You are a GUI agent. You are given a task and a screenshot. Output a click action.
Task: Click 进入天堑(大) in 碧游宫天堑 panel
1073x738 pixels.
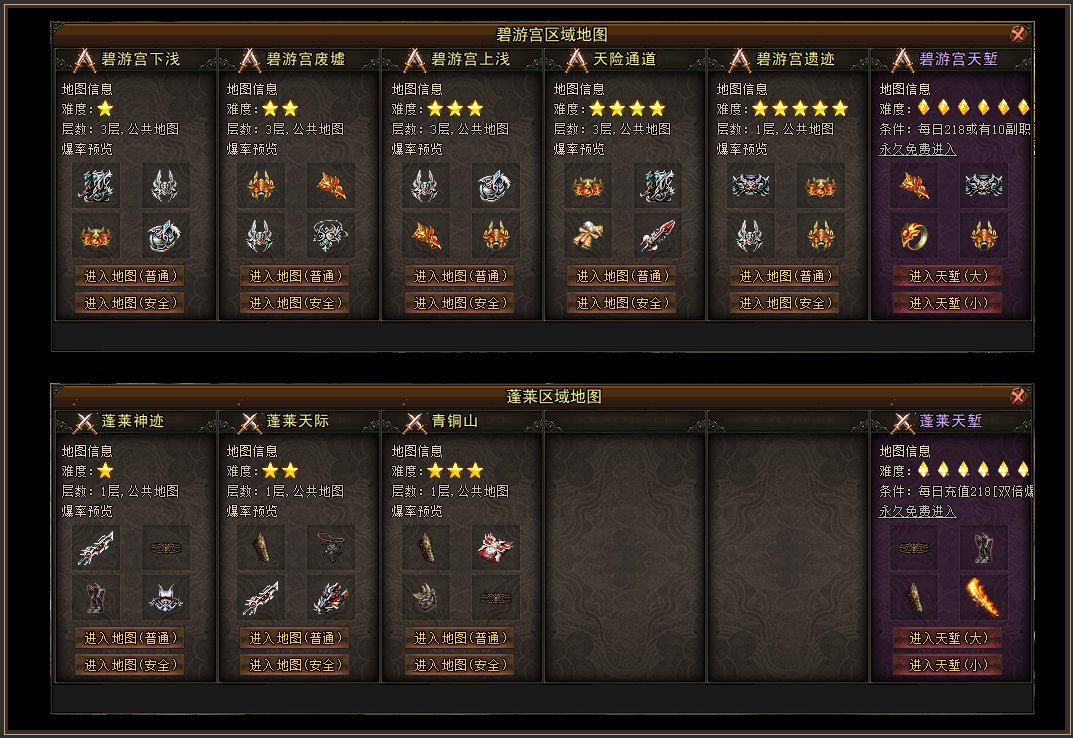[948, 276]
